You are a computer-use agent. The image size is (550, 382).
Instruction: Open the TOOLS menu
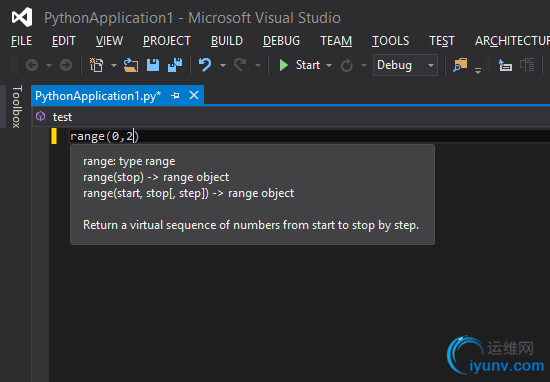pos(390,41)
